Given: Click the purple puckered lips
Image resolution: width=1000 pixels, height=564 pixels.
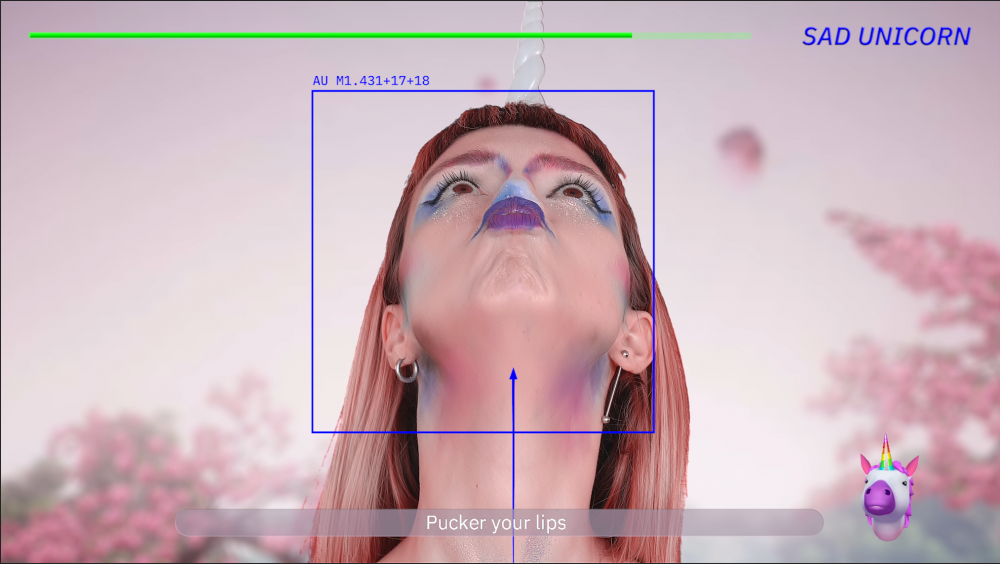Looking at the screenshot, I should click(x=514, y=215).
